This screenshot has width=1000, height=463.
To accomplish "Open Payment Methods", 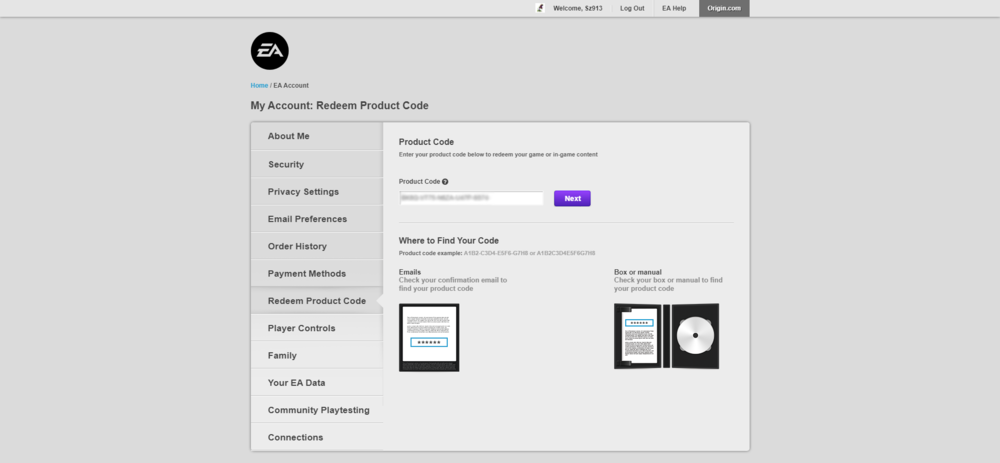I will tap(317, 274).
